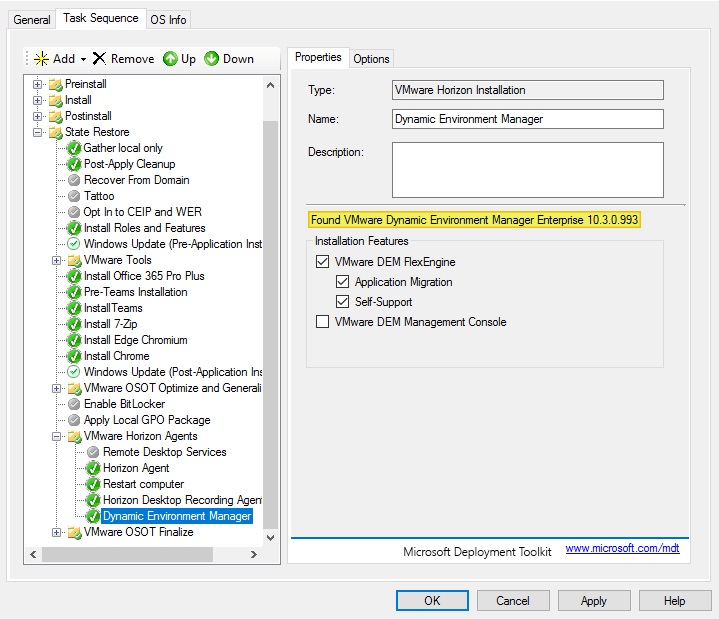This screenshot has height=619, width=719.
Task: Expand the VMware OSOT Finalize group
Action: pyautogui.click(x=57, y=532)
